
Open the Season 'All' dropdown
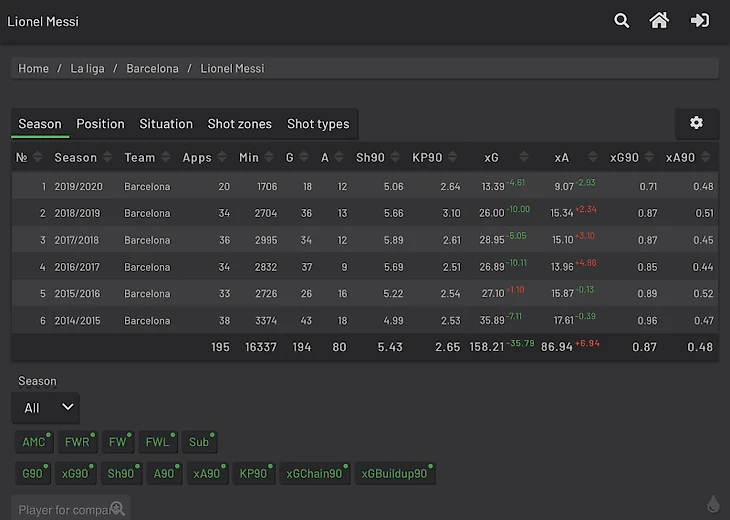(45, 408)
